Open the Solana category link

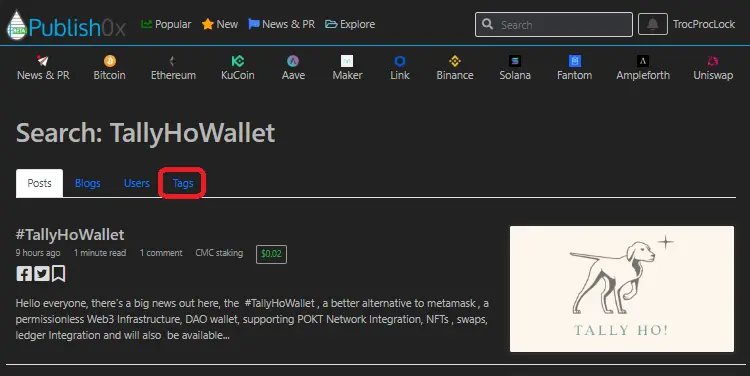(x=515, y=75)
